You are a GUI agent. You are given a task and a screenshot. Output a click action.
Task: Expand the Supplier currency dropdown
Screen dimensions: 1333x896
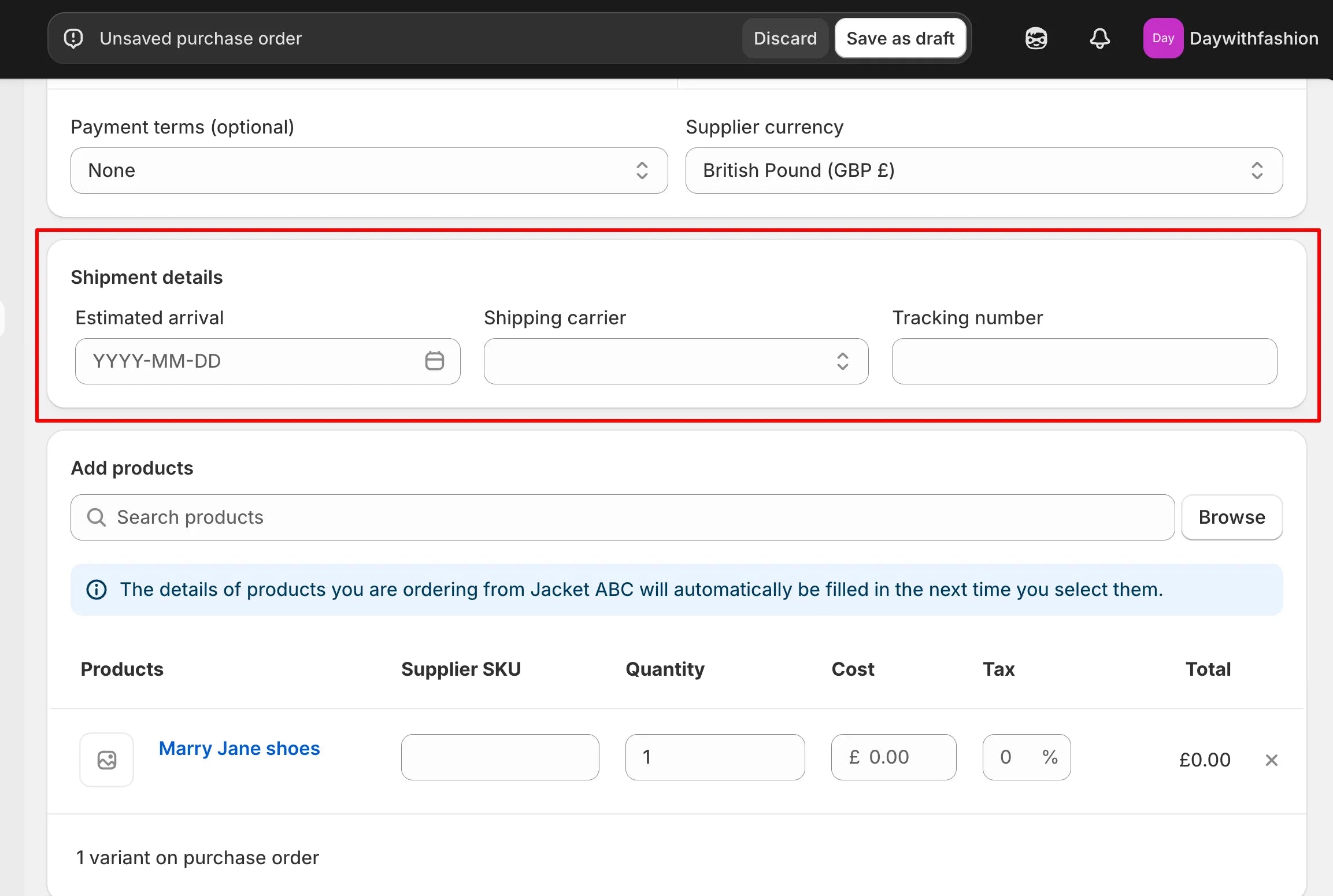click(x=984, y=171)
